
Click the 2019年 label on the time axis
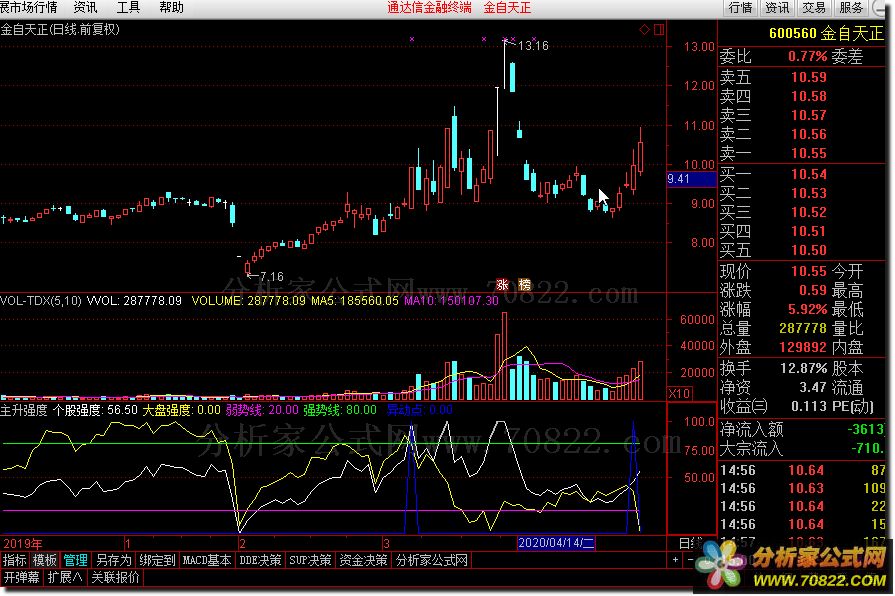point(23,543)
